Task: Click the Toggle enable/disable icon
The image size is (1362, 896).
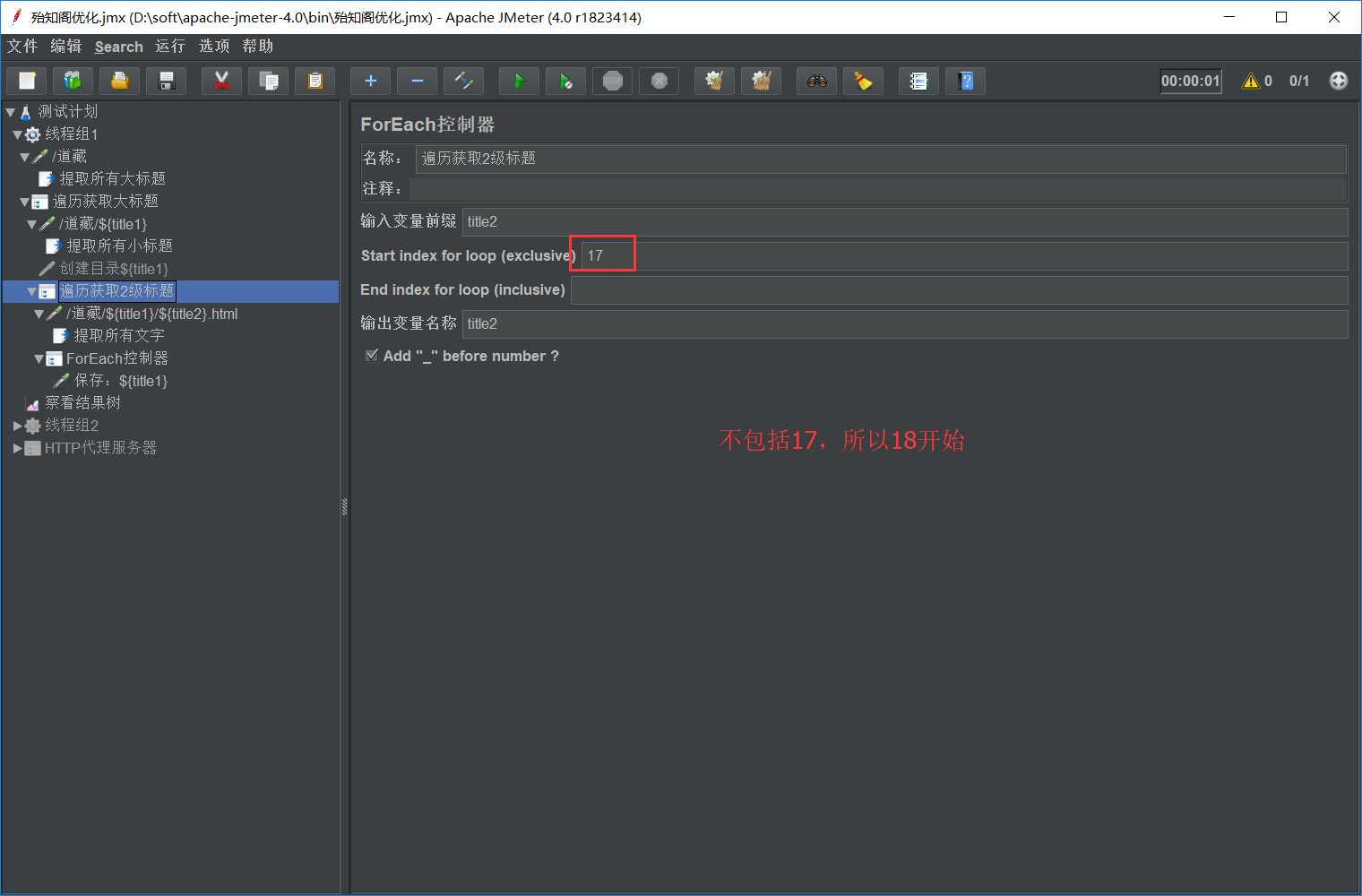Action: click(463, 81)
